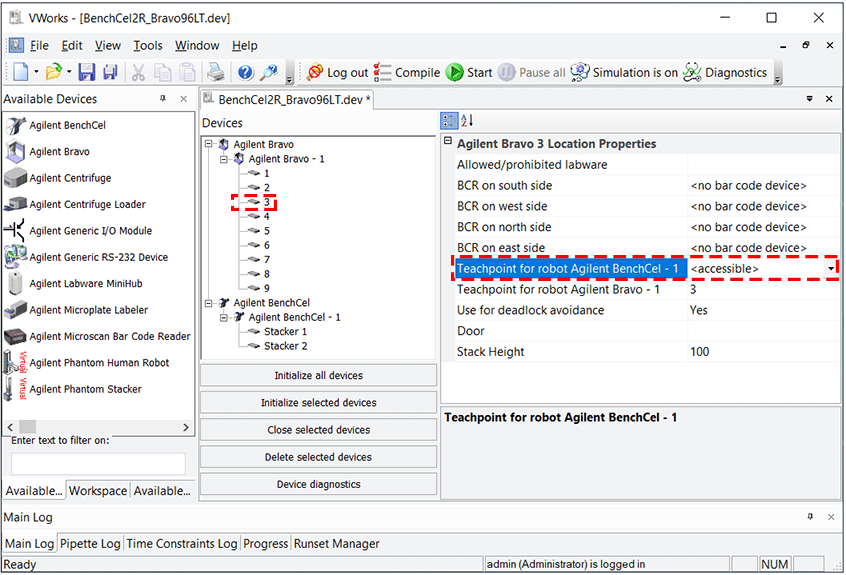The image size is (846, 575).
Task: Open Diagnostics from the toolbar
Action: click(x=725, y=72)
